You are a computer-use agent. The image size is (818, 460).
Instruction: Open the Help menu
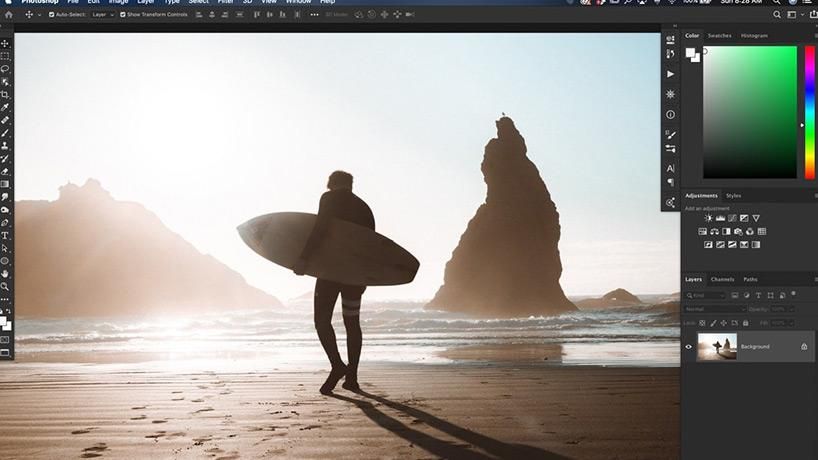(327, 2)
